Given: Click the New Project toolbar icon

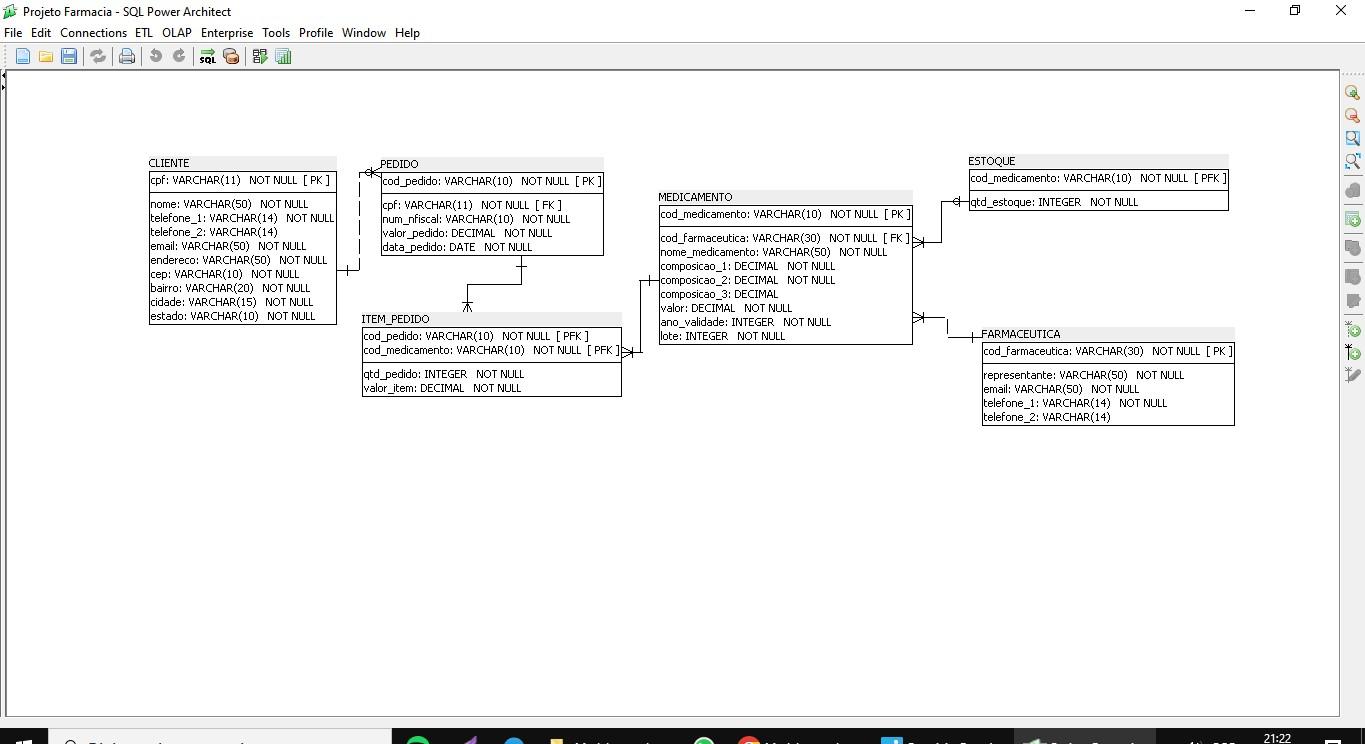Looking at the screenshot, I should click(22, 57).
